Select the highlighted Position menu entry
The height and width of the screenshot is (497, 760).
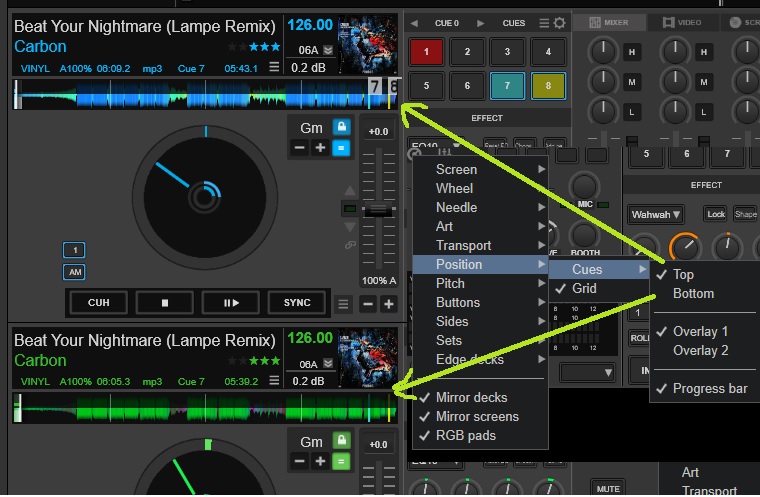(480, 265)
